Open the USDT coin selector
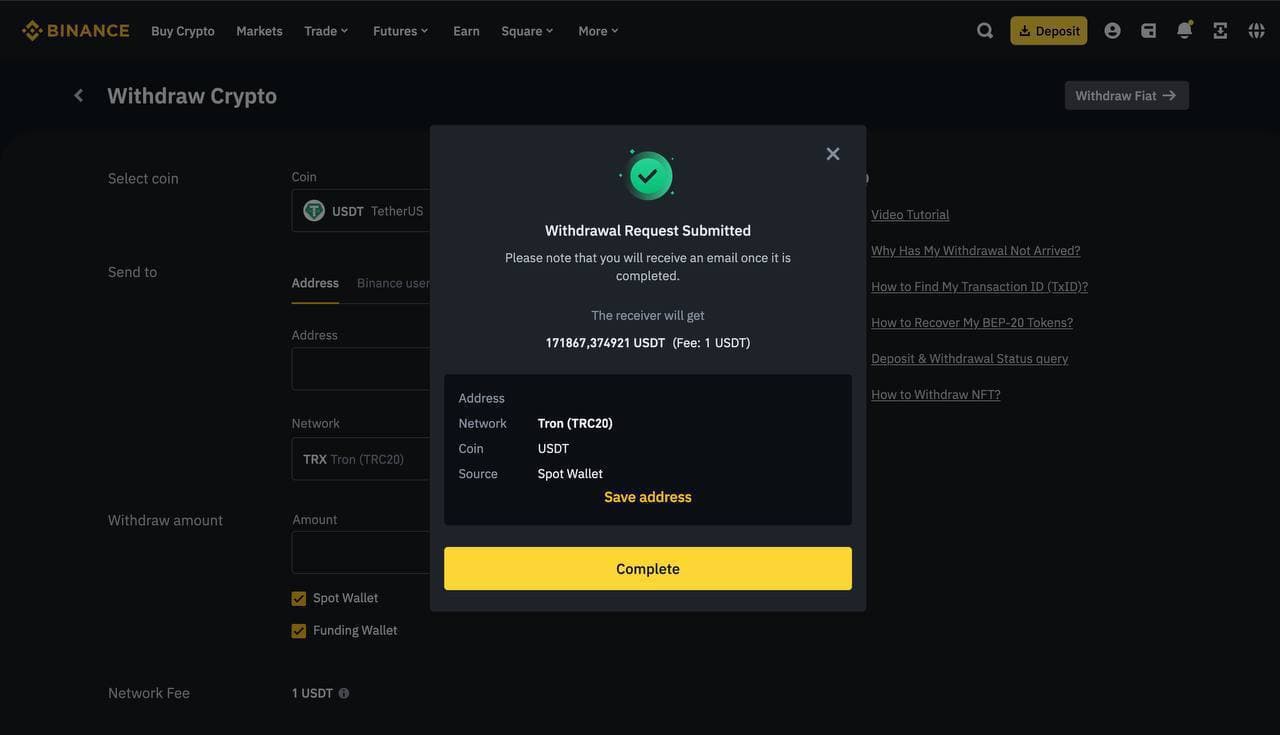This screenshot has width=1280, height=735. tap(361, 211)
